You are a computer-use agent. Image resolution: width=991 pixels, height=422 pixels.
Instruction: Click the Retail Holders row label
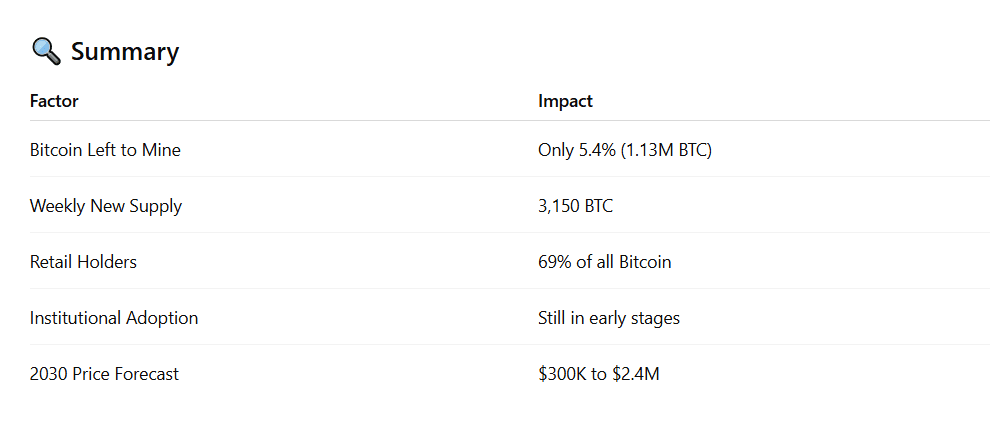[x=83, y=262]
